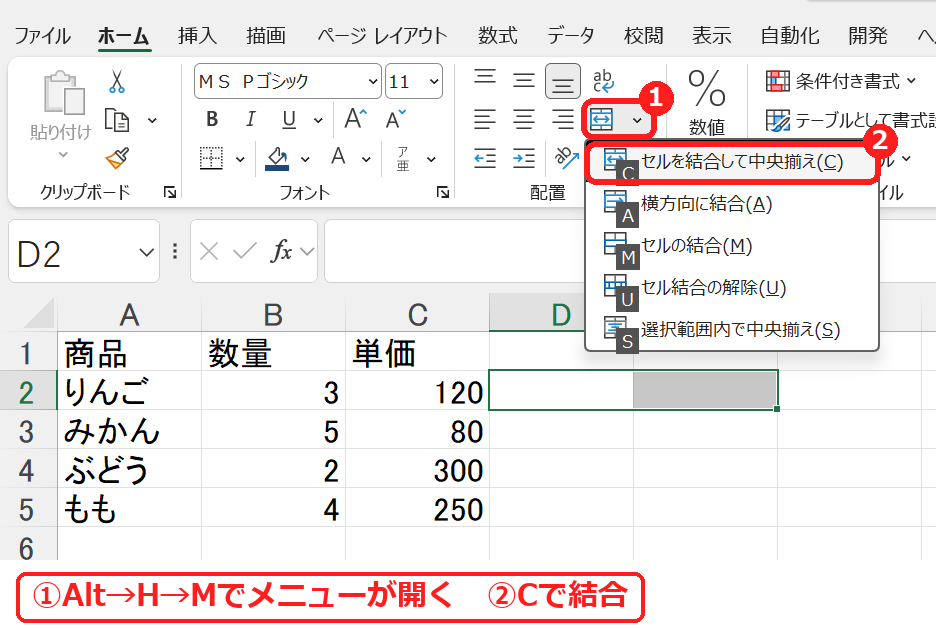Expand the Name Box dropdown arrow
The height and width of the screenshot is (630, 936).
coord(146,253)
